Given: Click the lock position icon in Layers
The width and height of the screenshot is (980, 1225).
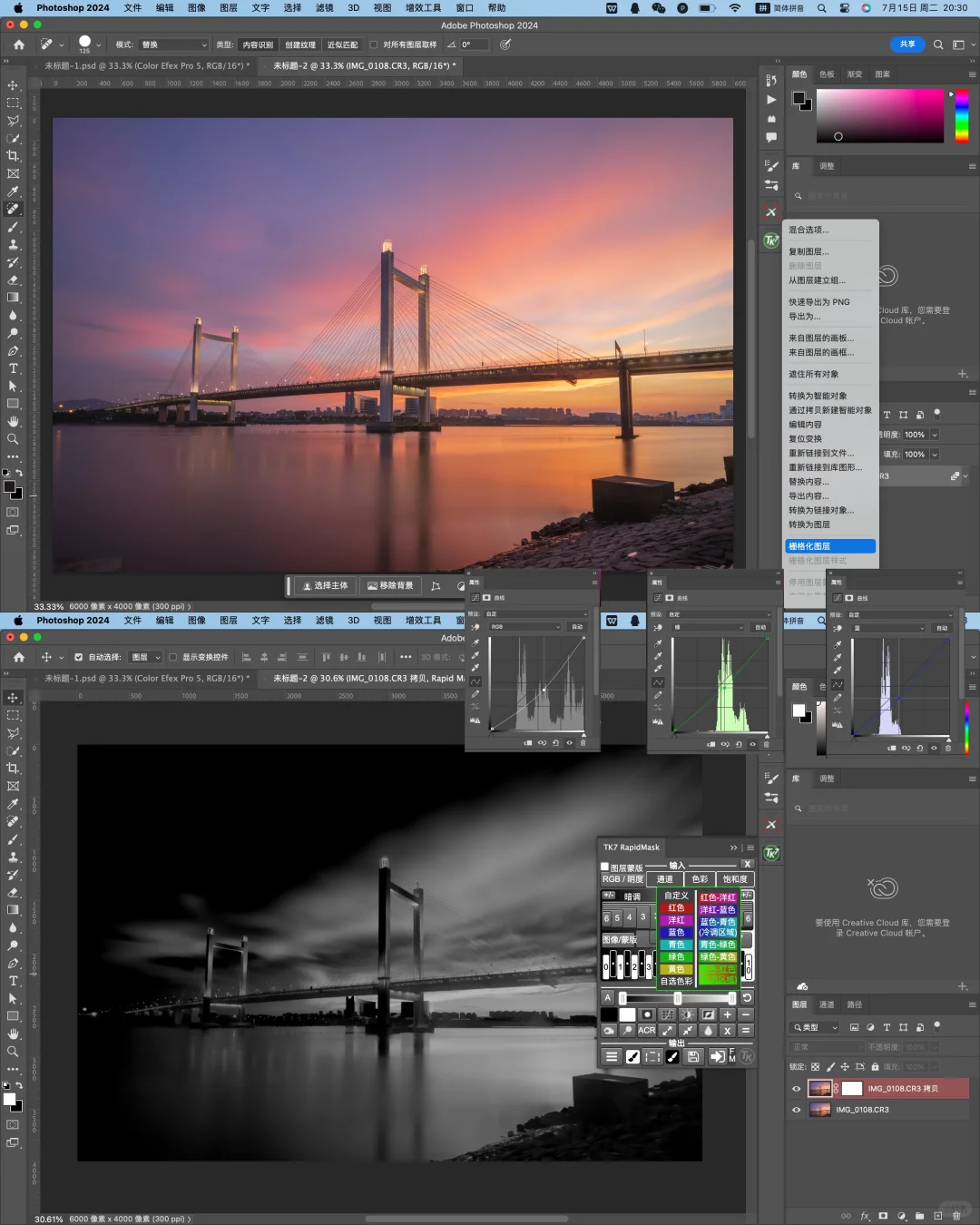Looking at the screenshot, I should [845, 1067].
